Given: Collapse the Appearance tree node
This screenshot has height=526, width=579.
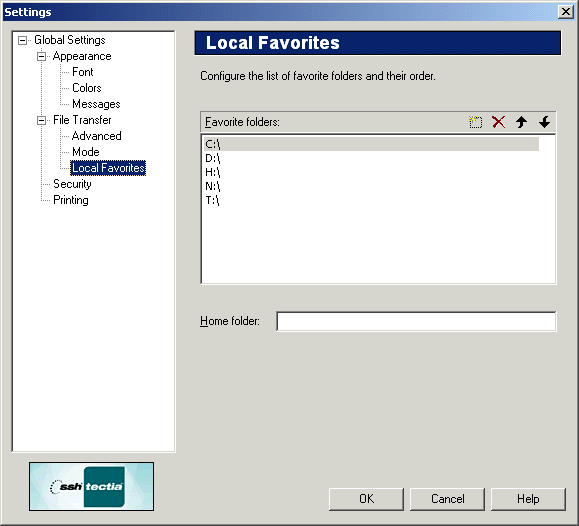Looking at the screenshot, I should (x=41, y=57).
